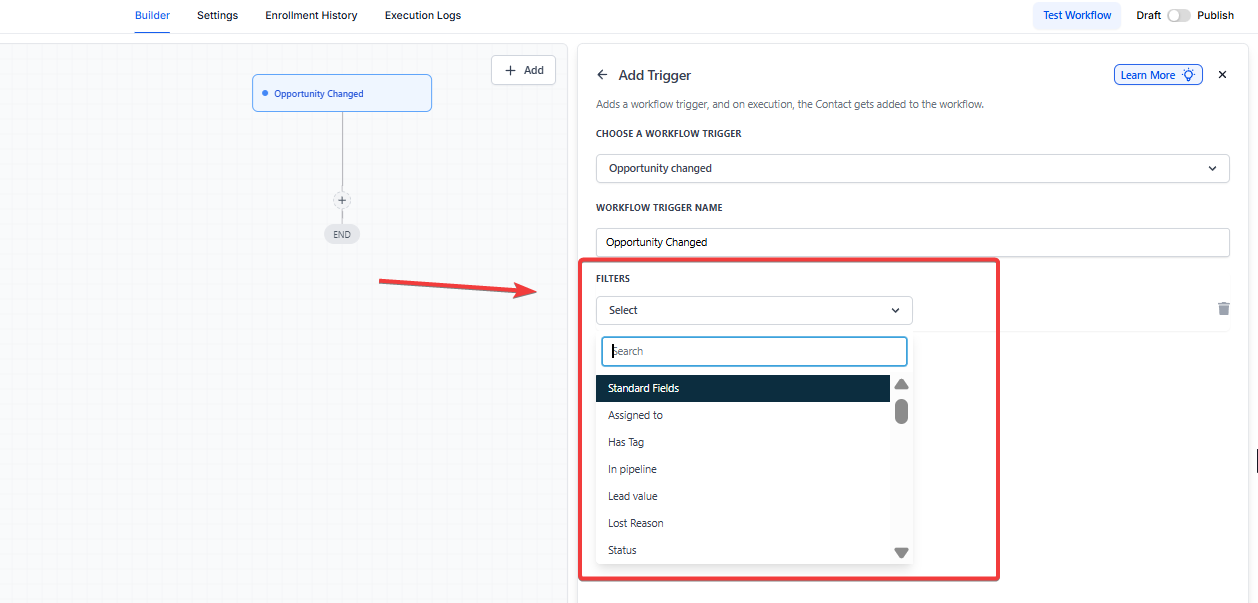Image resolution: width=1258 pixels, height=603 pixels.
Task: Open the Enrollment History tab
Action: click(x=311, y=16)
